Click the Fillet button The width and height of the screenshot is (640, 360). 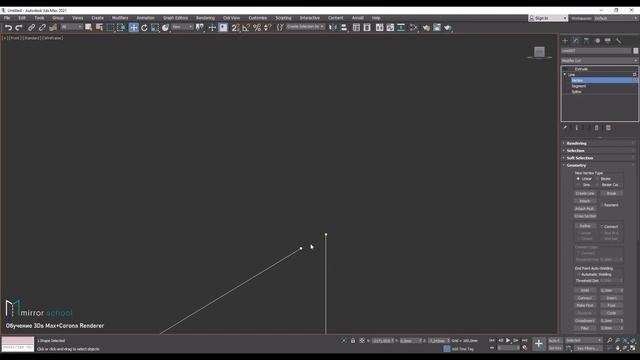click(x=585, y=328)
